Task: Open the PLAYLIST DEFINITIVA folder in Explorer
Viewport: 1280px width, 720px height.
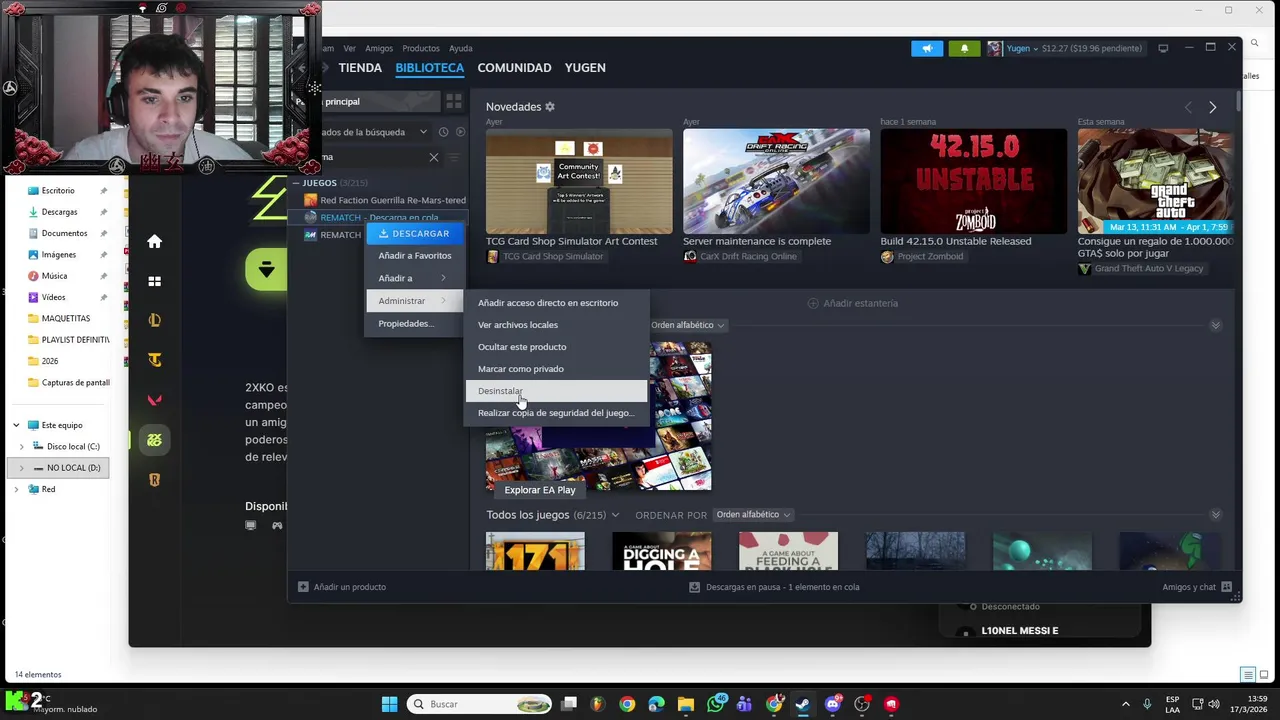Action: 68,340
